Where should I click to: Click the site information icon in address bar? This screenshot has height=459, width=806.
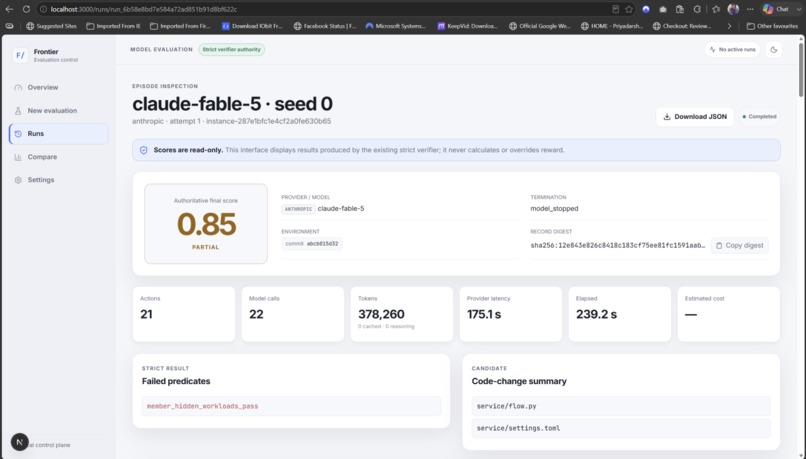click(x=44, y=9)
